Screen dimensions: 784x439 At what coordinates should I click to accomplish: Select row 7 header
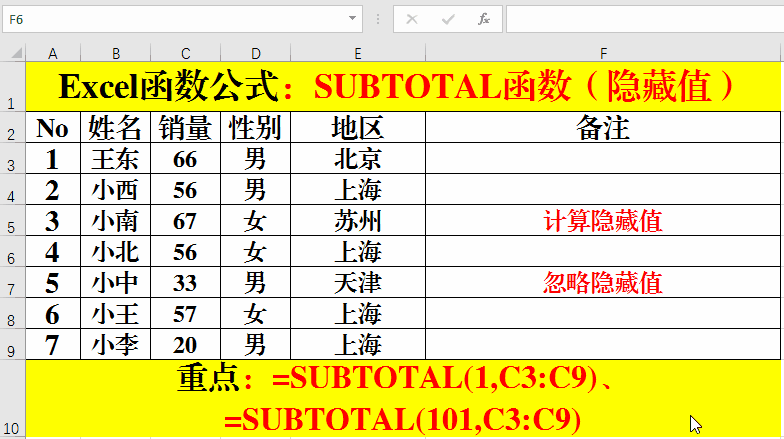[12, 282]
